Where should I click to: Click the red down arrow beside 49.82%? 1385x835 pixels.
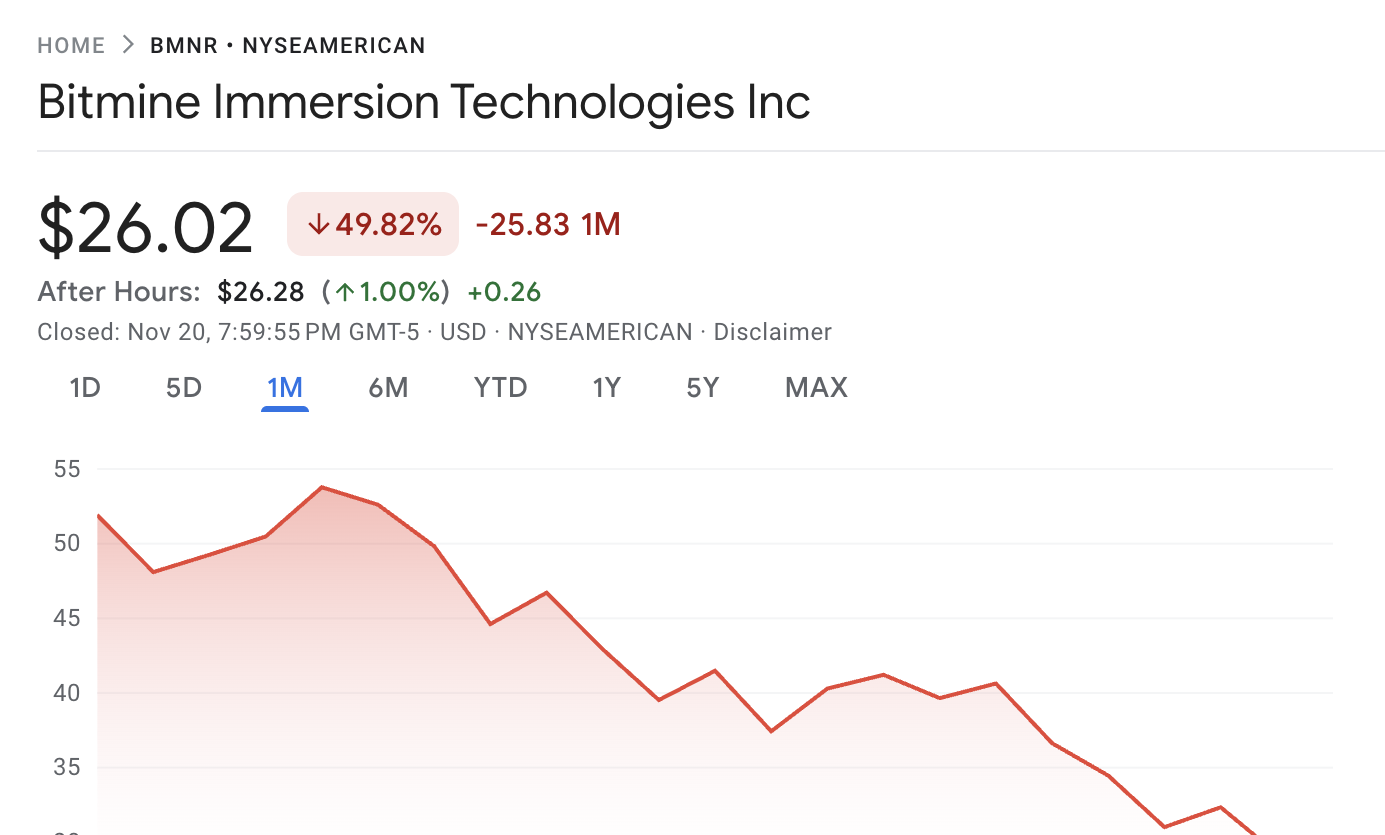[319, 225]
